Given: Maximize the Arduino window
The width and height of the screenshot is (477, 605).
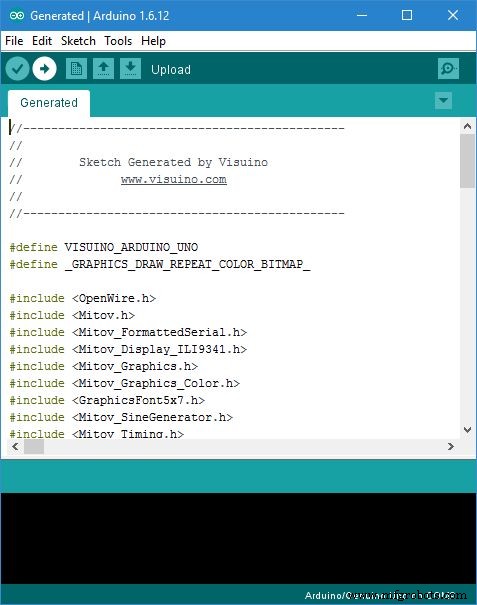Looking at the screenshot, I should (407, 15).
